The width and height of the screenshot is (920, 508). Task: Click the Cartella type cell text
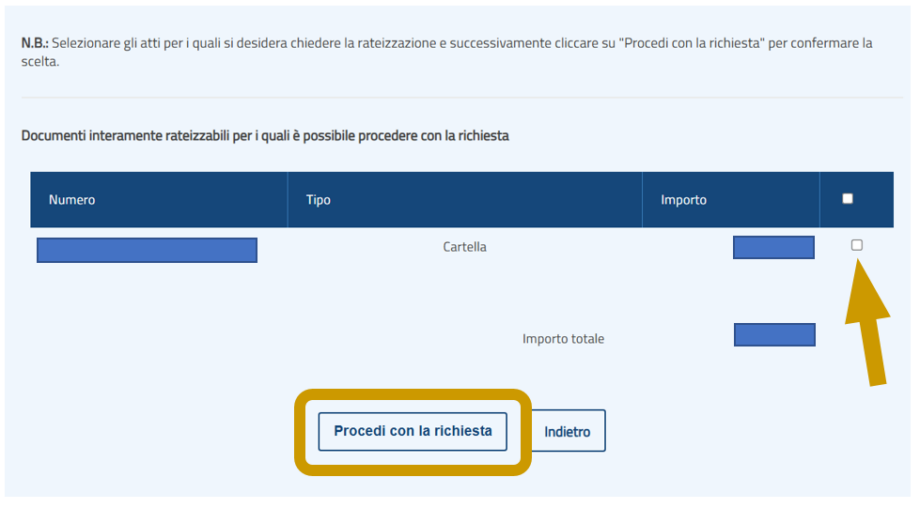pyautogui.click(x=464, y=247)
